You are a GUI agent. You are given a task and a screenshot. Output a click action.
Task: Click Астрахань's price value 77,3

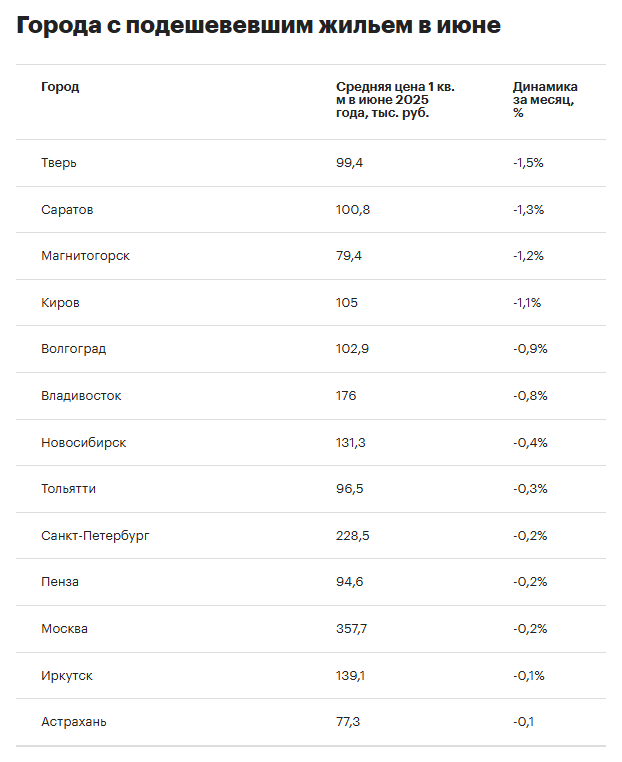point(349,722)
